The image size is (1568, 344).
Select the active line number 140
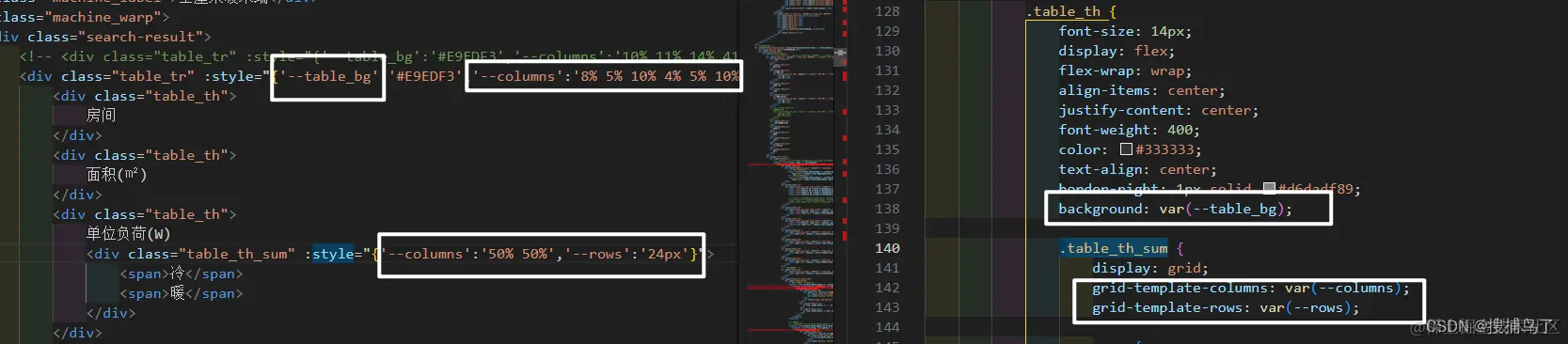887,248
